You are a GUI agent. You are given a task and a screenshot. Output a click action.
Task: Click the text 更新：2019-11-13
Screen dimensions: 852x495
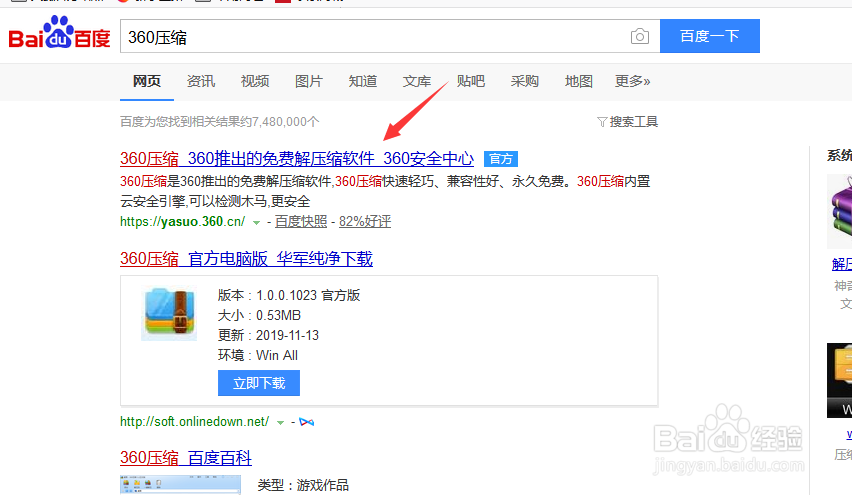(268, 336)
